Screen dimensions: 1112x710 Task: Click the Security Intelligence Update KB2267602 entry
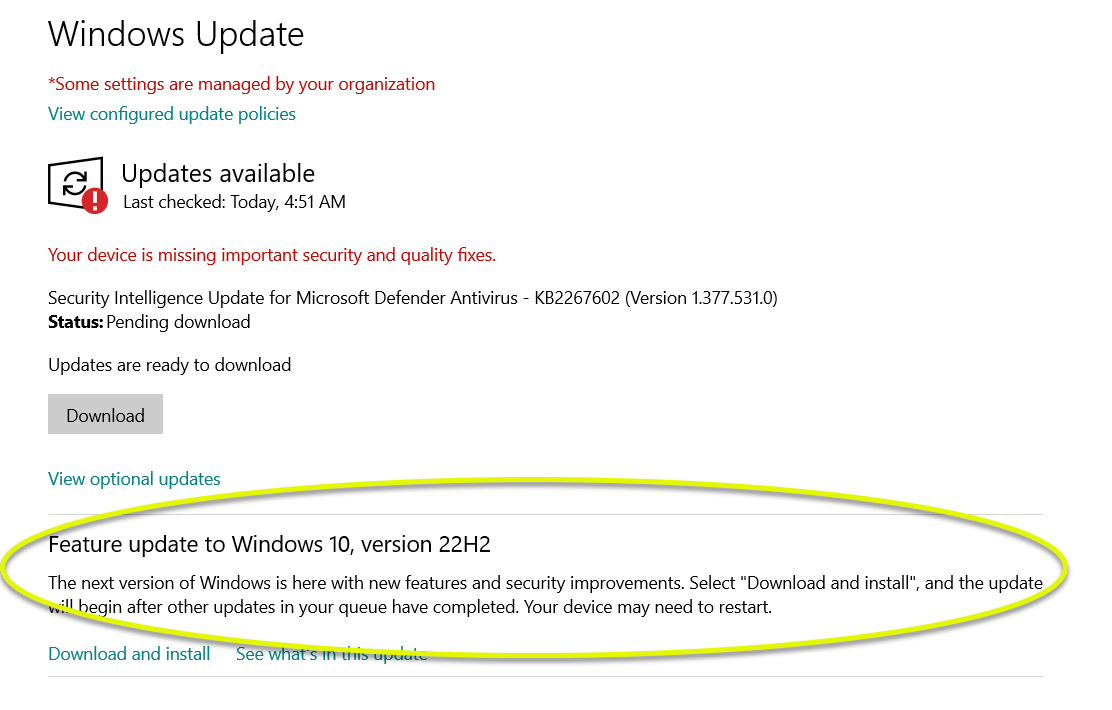pyautogui.click(x=413, y=298)
